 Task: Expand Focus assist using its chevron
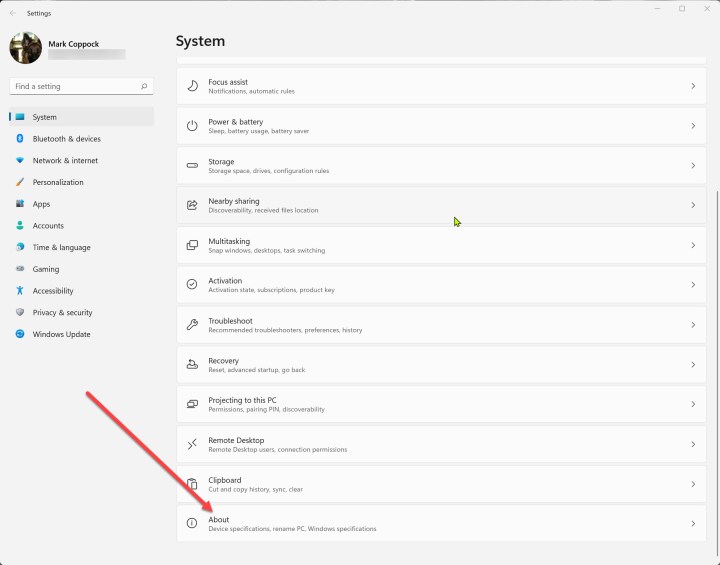(x=693, y=87)
